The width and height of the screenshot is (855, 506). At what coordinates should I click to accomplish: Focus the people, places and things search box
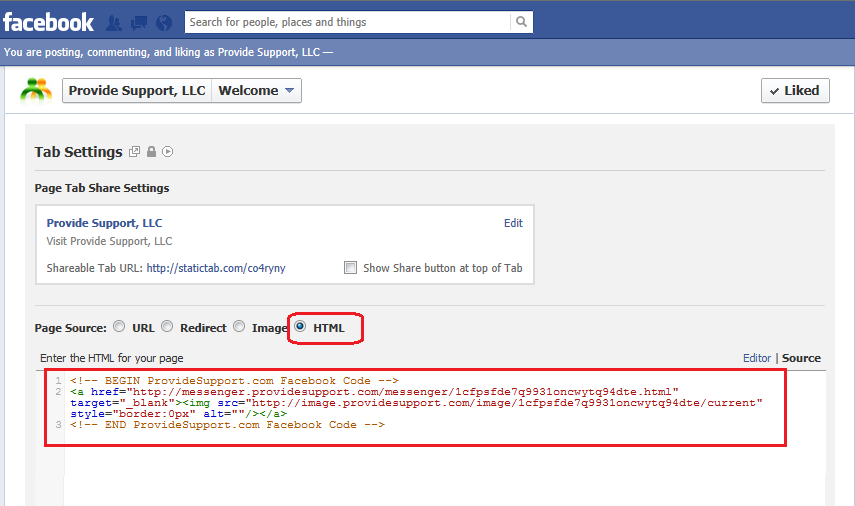click(348, 22)
